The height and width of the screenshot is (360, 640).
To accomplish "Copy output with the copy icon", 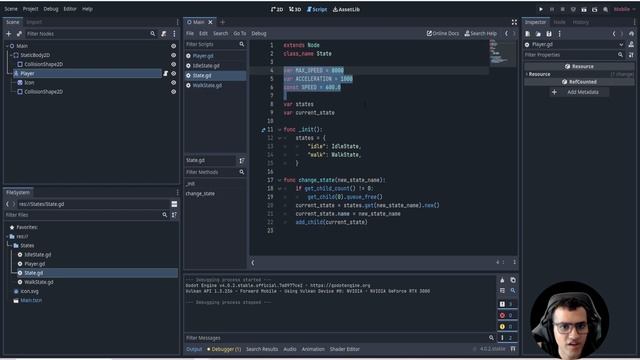I will point(513,280).
